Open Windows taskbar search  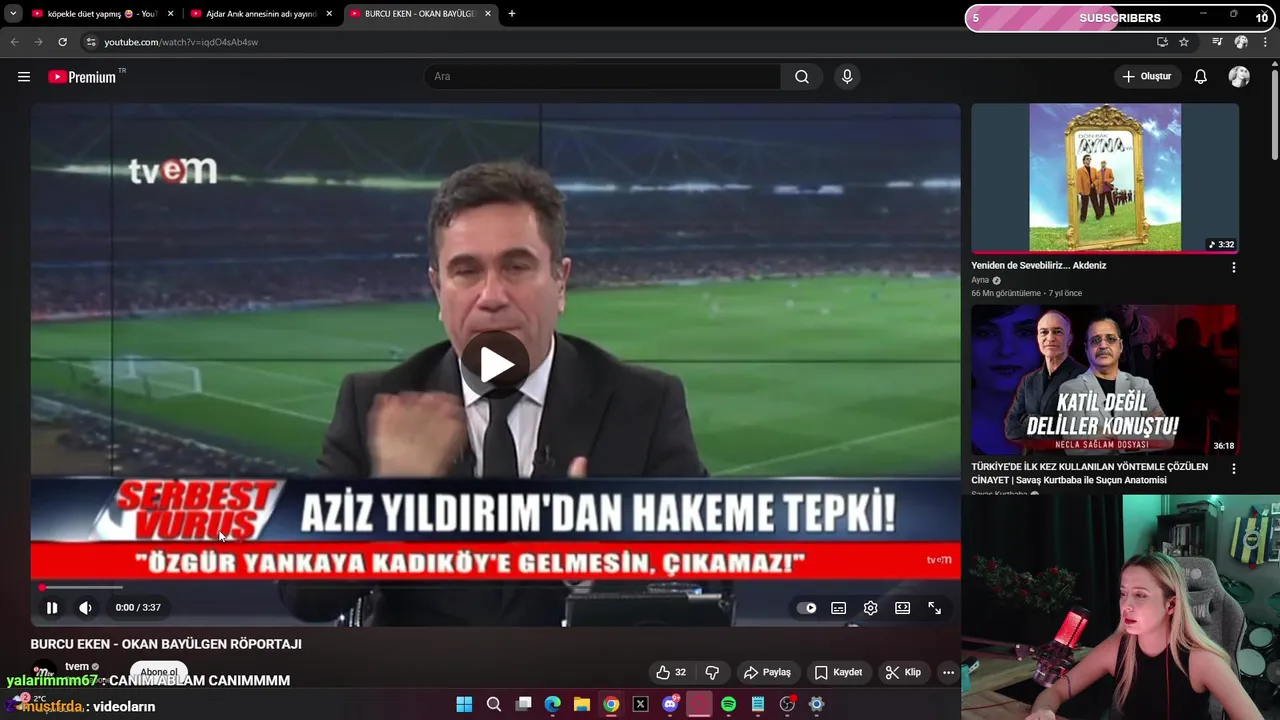pyautogui.click(x=494, y=705)
